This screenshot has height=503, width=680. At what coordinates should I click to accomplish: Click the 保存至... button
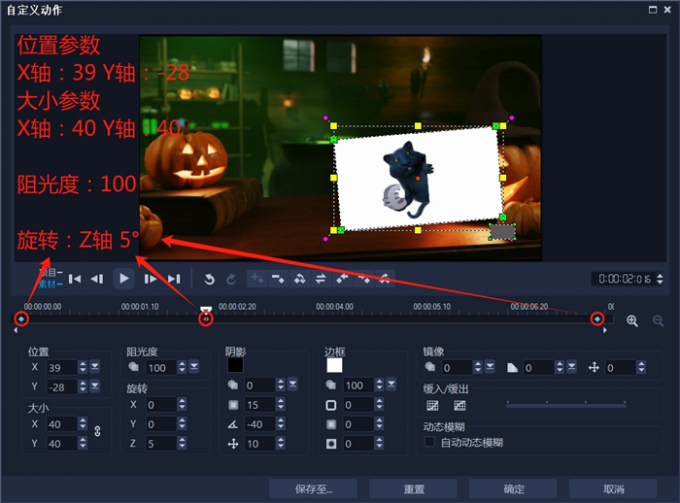pyautogui.click(x=313, y=489)
